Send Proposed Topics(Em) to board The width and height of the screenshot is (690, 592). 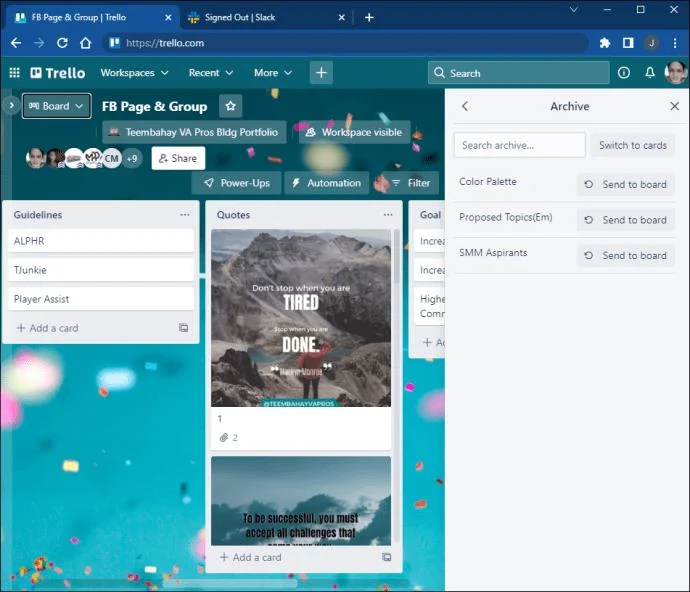point(626,220)
